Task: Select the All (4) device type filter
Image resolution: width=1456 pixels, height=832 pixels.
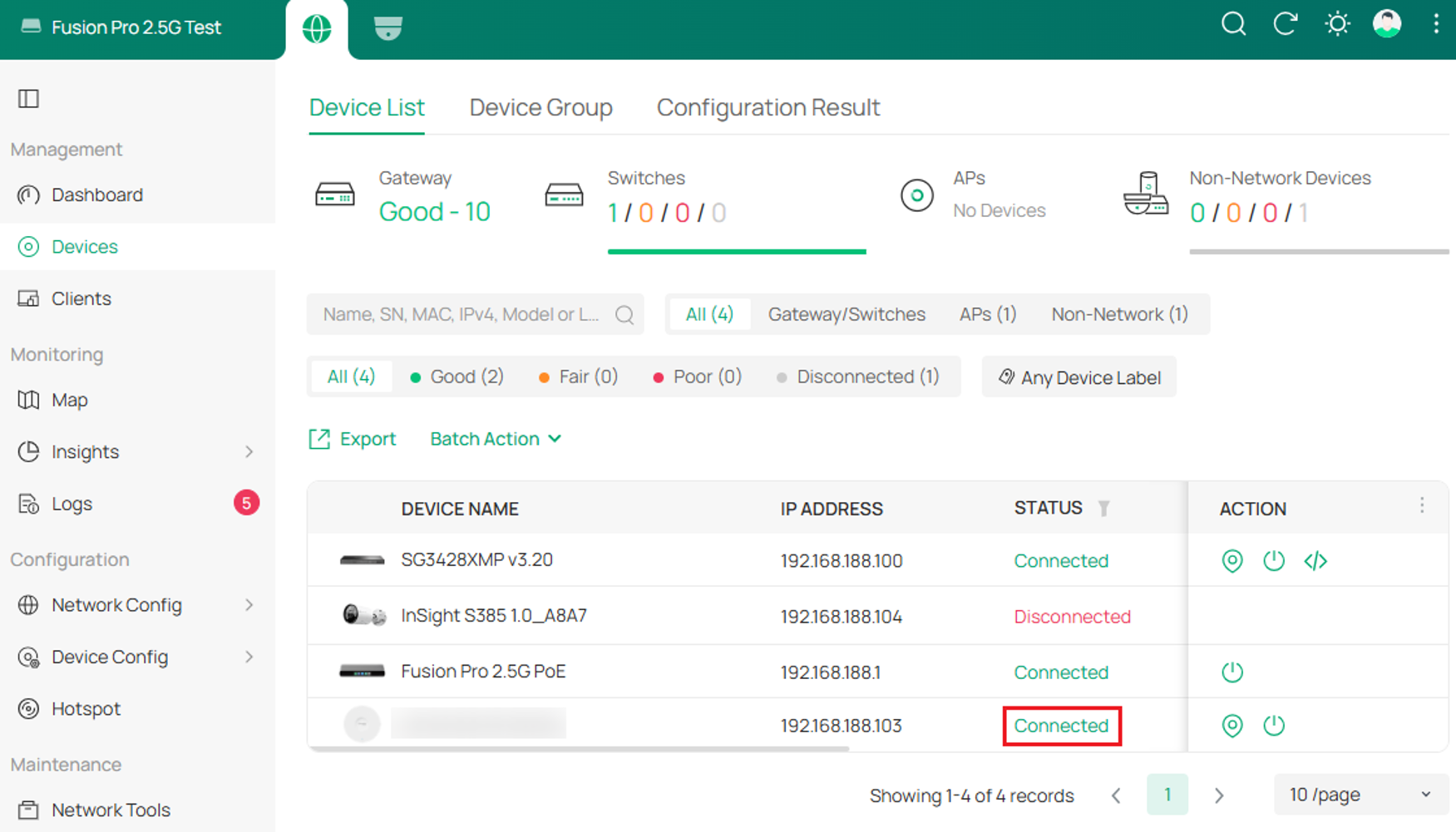Action: (x=709, y=314)
